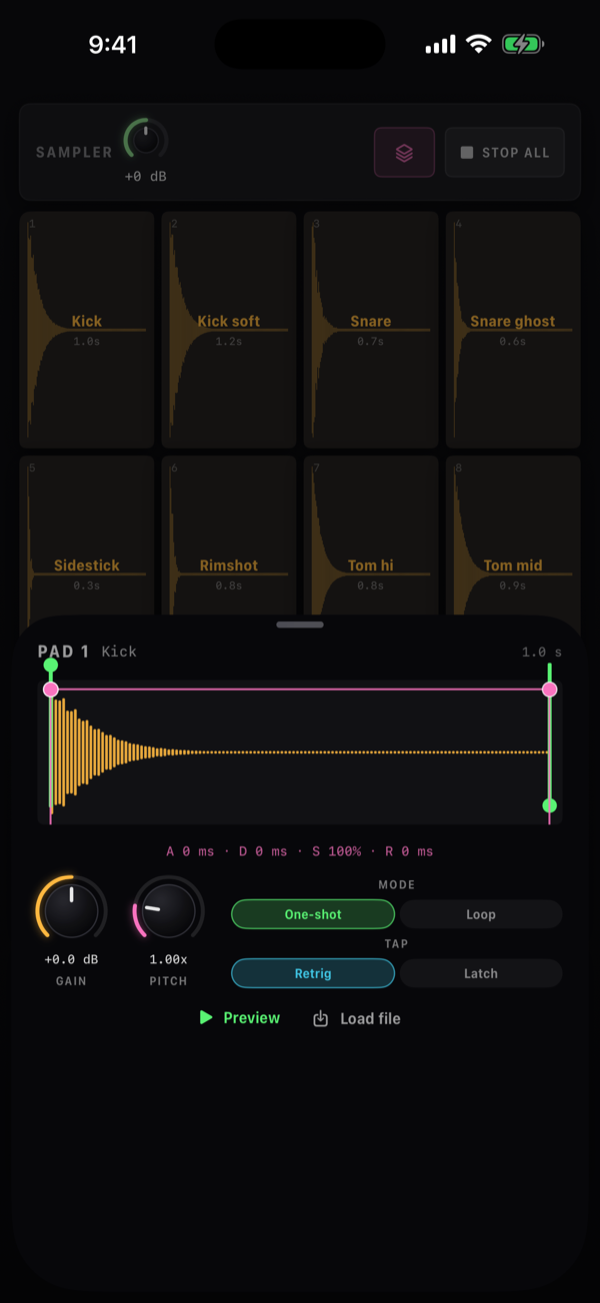Click the 1.00x pitch value
This screenshot has height=1303, width=600.
[168, 960]
